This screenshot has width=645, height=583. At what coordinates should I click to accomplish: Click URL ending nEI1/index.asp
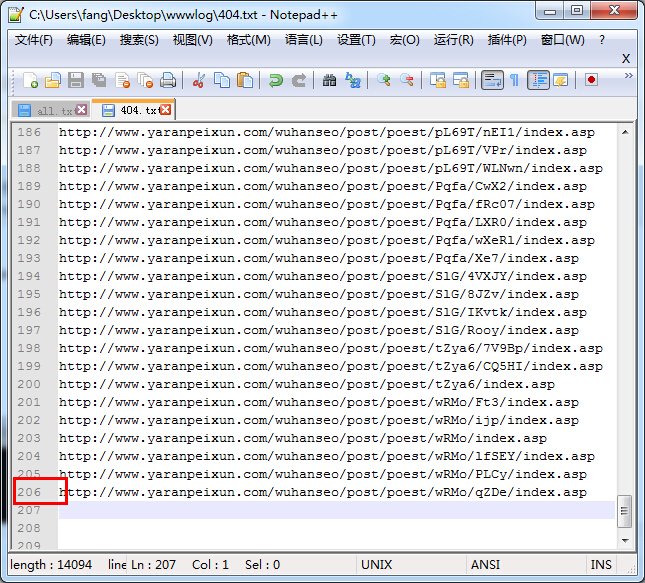[327, 132]
